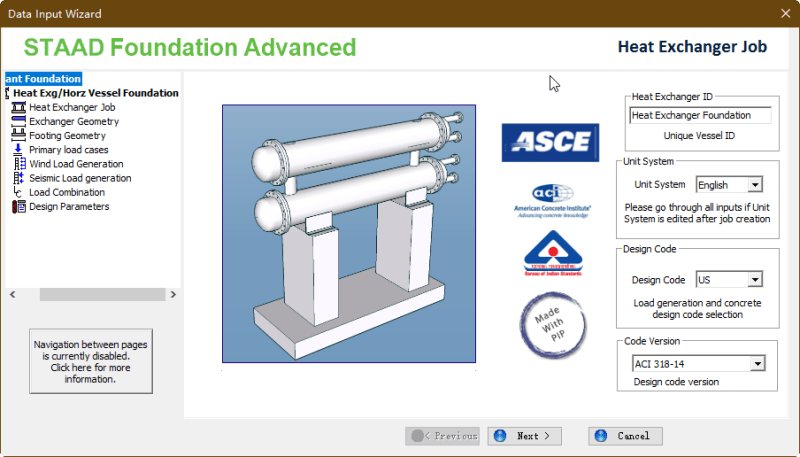The height and width of the screenshot is (457, 800).
Task: Open Load Combination page
Action: (x=67, y=192)
